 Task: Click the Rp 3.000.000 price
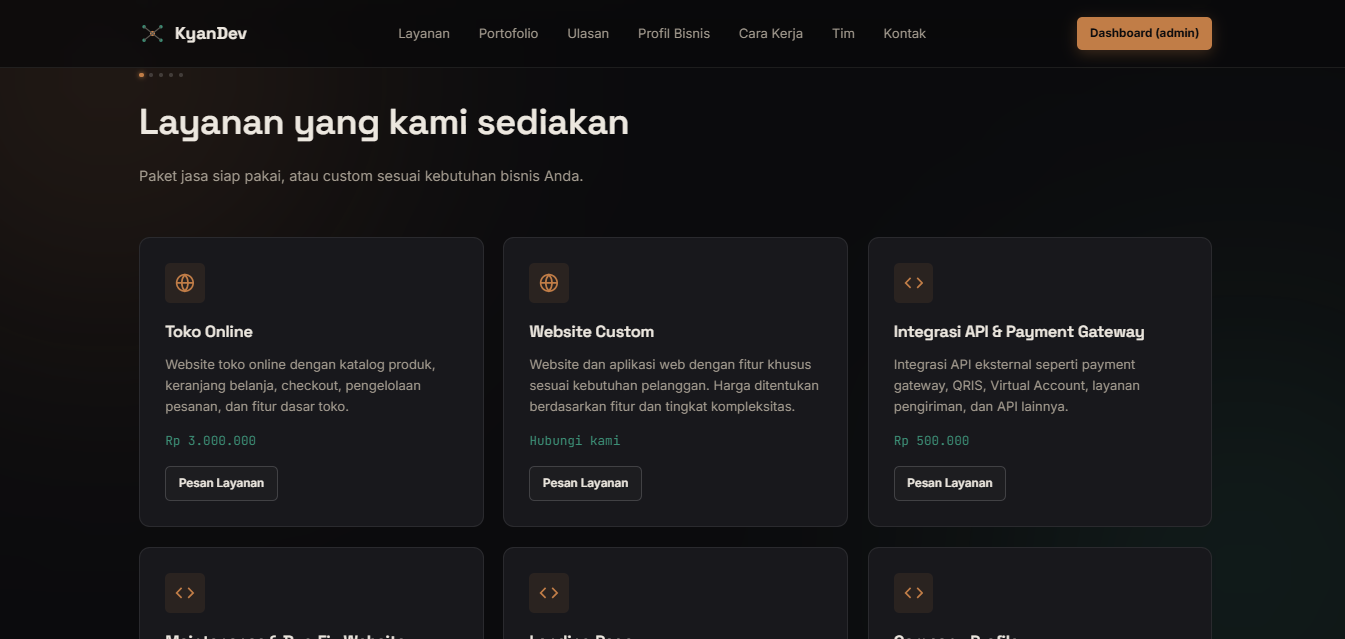point(211,440)
